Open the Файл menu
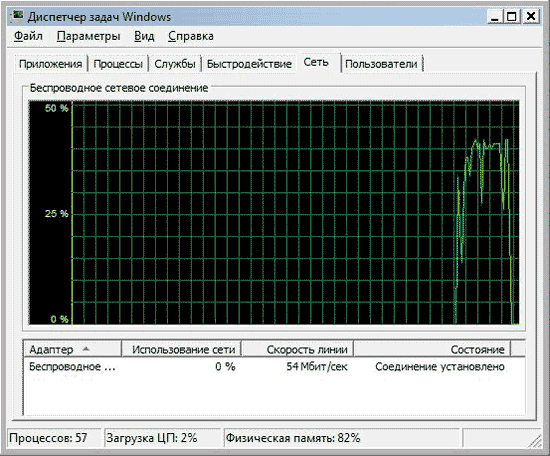550x456 pixels. [x=28, y=36]
